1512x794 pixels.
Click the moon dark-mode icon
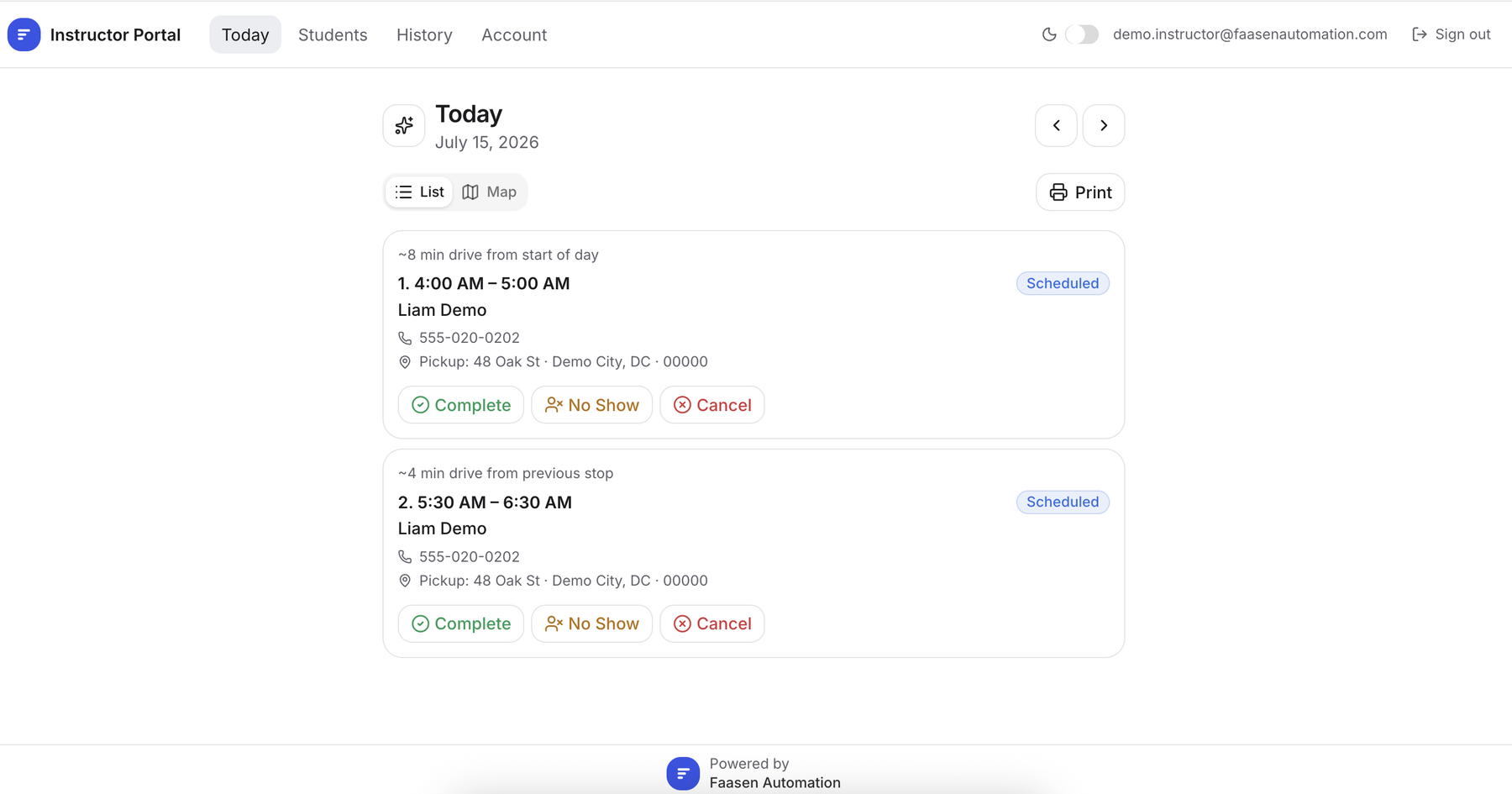coord(1049,34)
